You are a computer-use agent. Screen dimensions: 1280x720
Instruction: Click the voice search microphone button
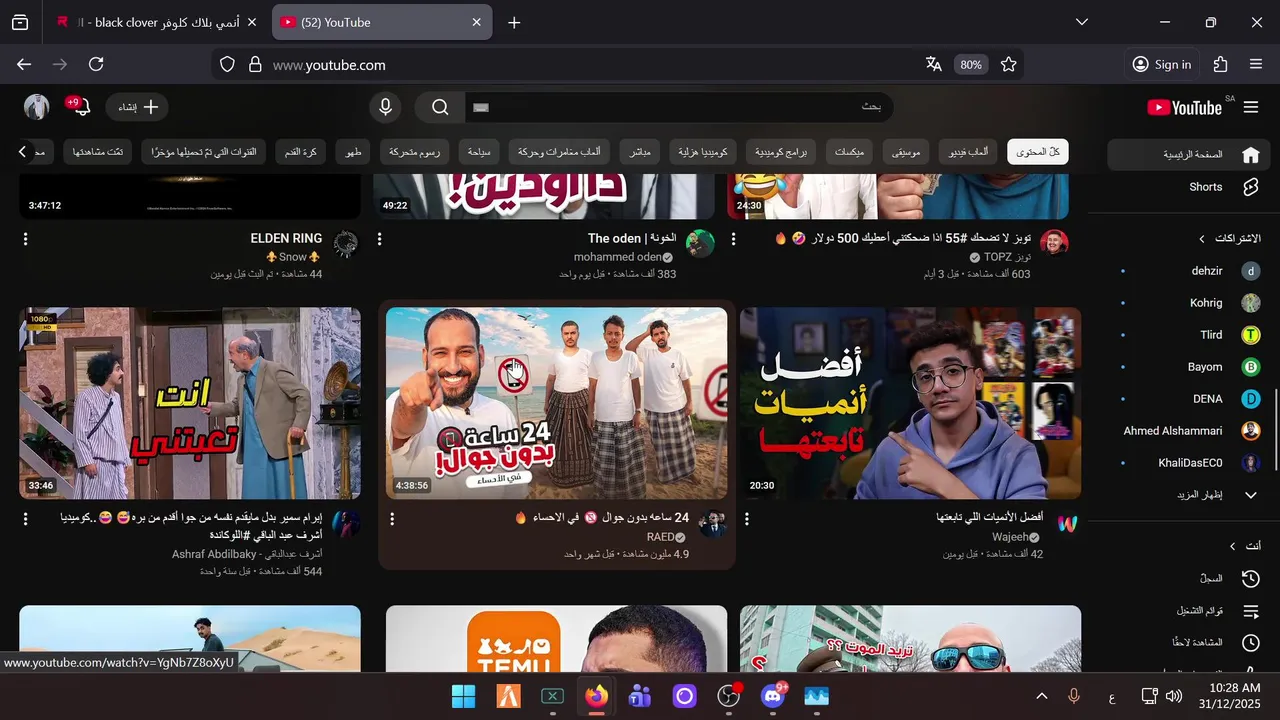[x=385, y=107]
